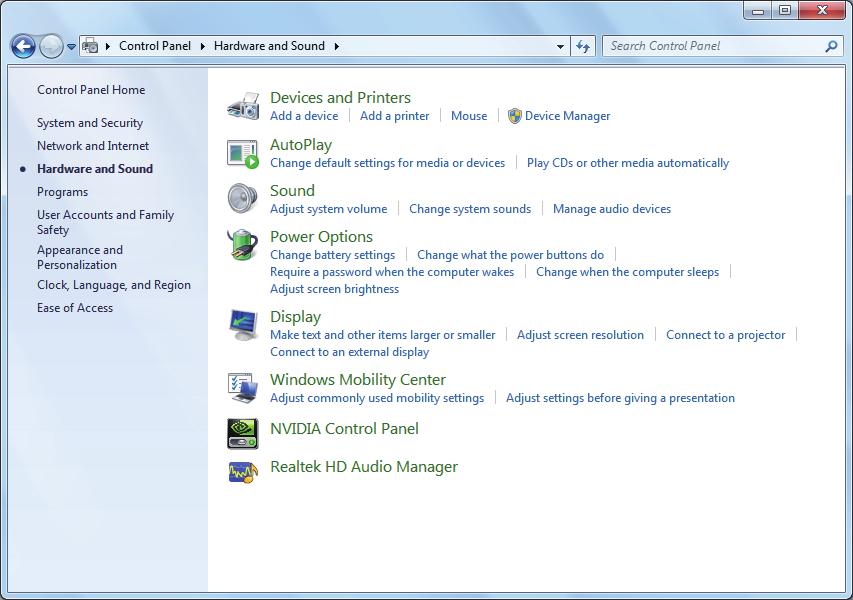853x600 pixels.
Task: Click the Forward navigation arrow button
Action: (x=51, y=47)
